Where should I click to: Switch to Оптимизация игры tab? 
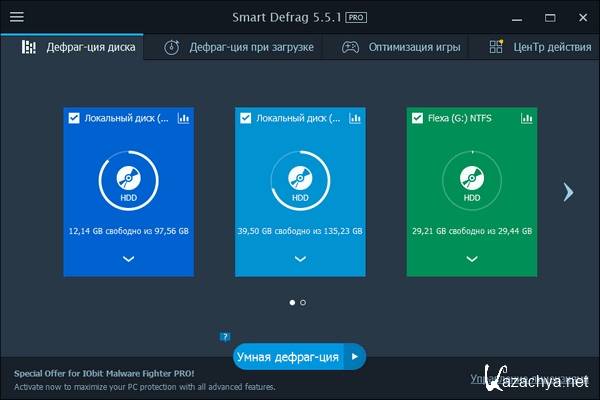[x=405, y=47]
